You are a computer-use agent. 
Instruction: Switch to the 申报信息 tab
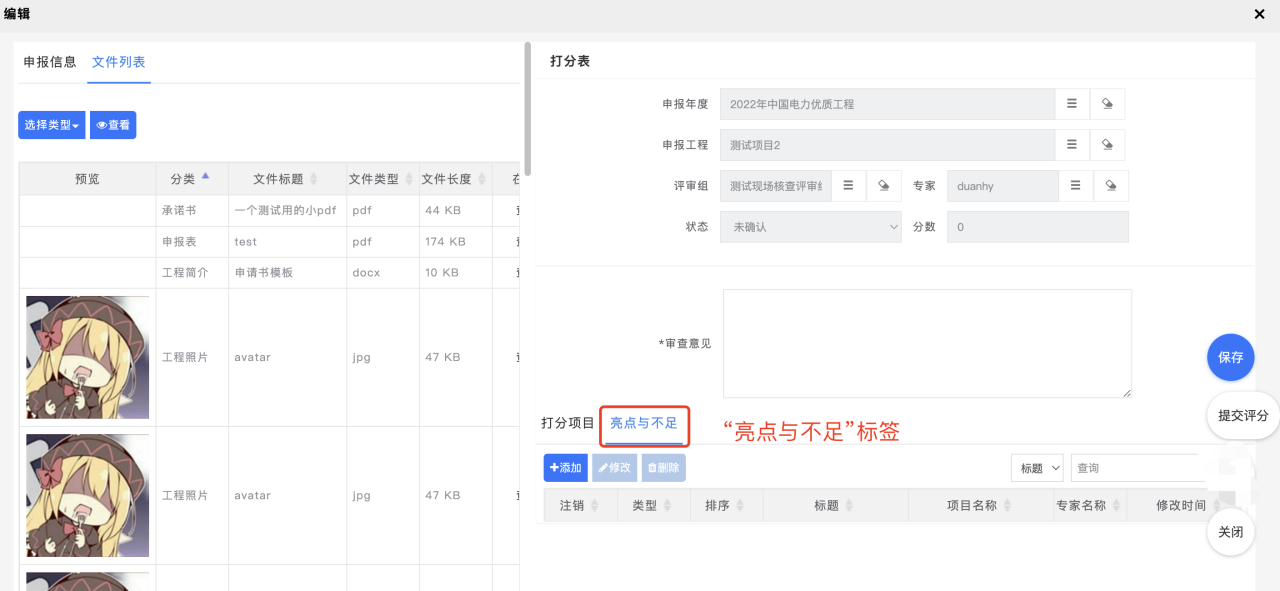[50, 62]
